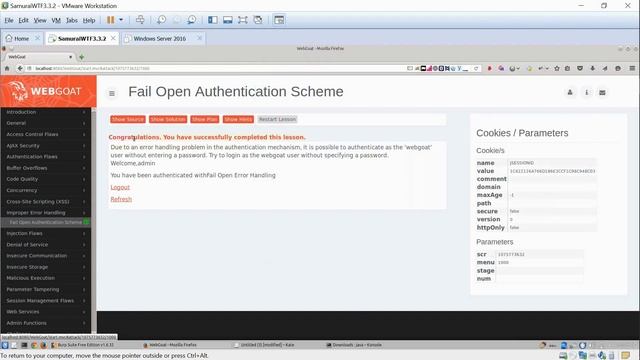
Task: Open the VM menu
Action: pos(56,20)
